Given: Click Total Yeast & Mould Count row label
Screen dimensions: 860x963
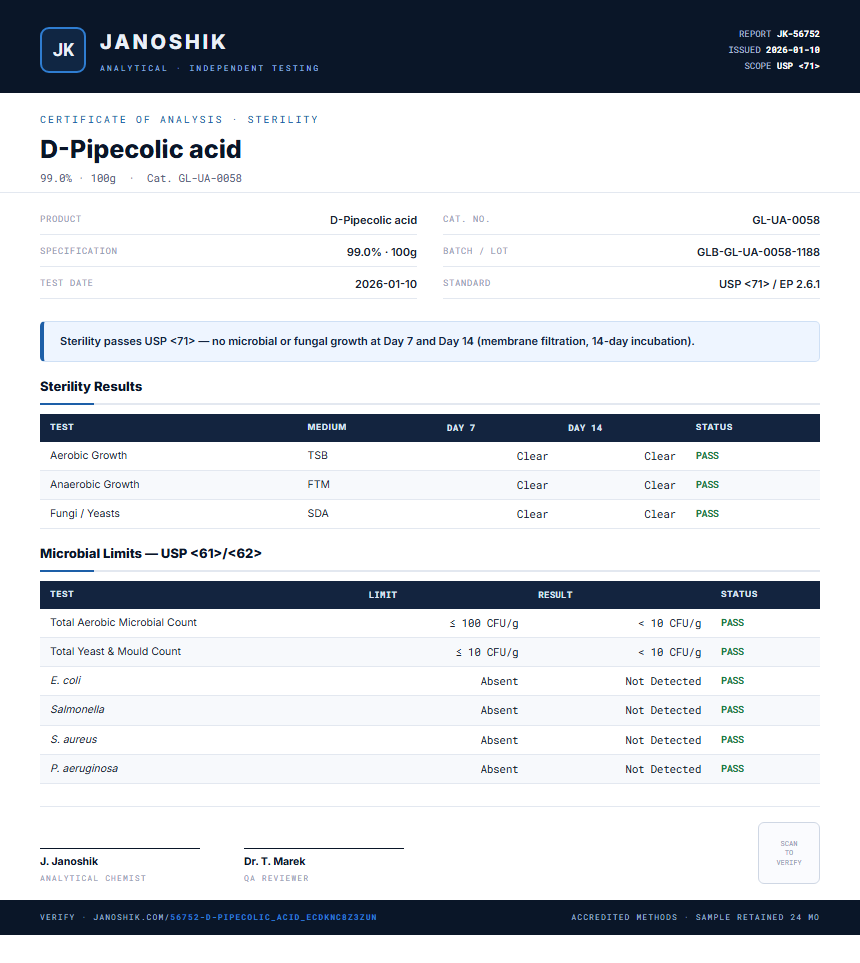Looking at the screenshot, I should click(x=115, y=651).
